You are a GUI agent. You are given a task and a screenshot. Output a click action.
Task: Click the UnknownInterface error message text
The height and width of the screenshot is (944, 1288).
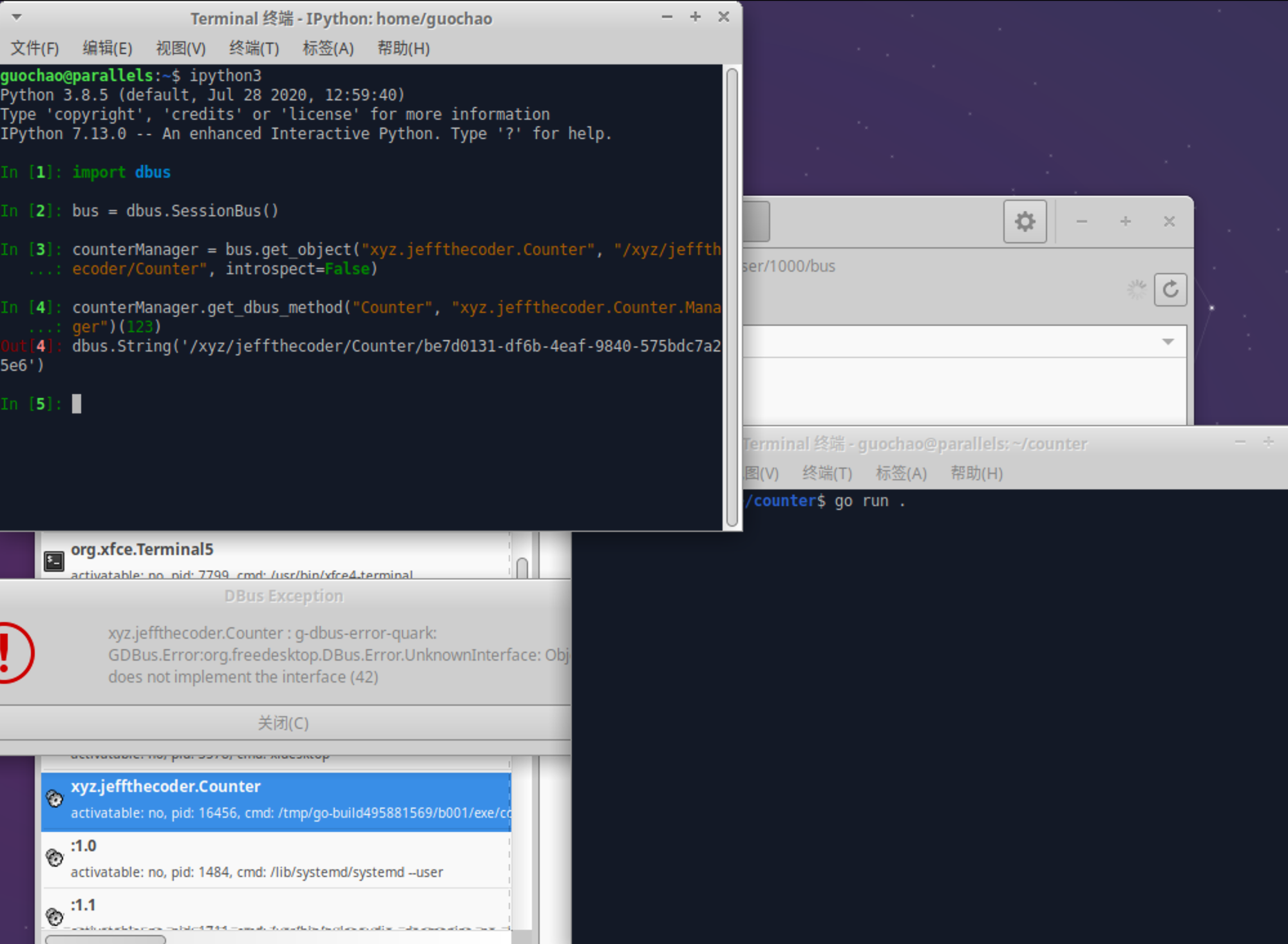tap(338, 655)
